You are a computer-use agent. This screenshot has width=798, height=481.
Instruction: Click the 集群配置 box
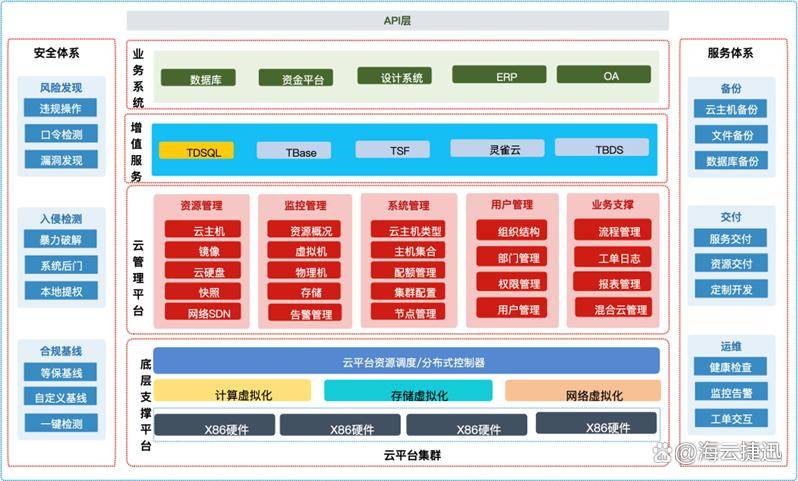point(408,291)
